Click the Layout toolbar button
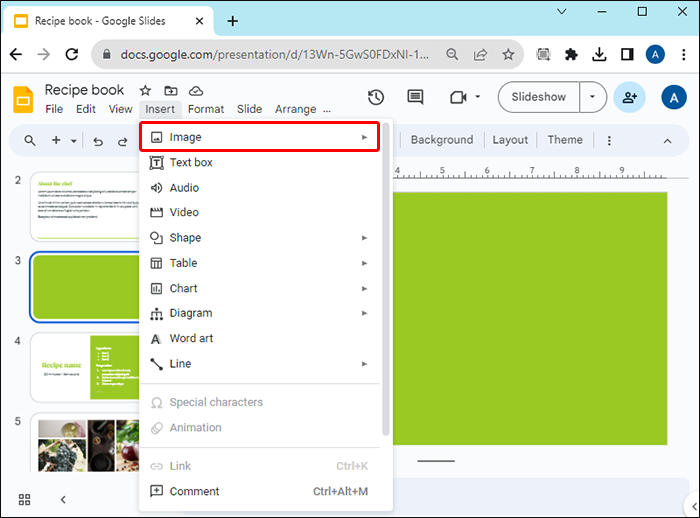Screen dimensions: 700x518 coord(510,140)
